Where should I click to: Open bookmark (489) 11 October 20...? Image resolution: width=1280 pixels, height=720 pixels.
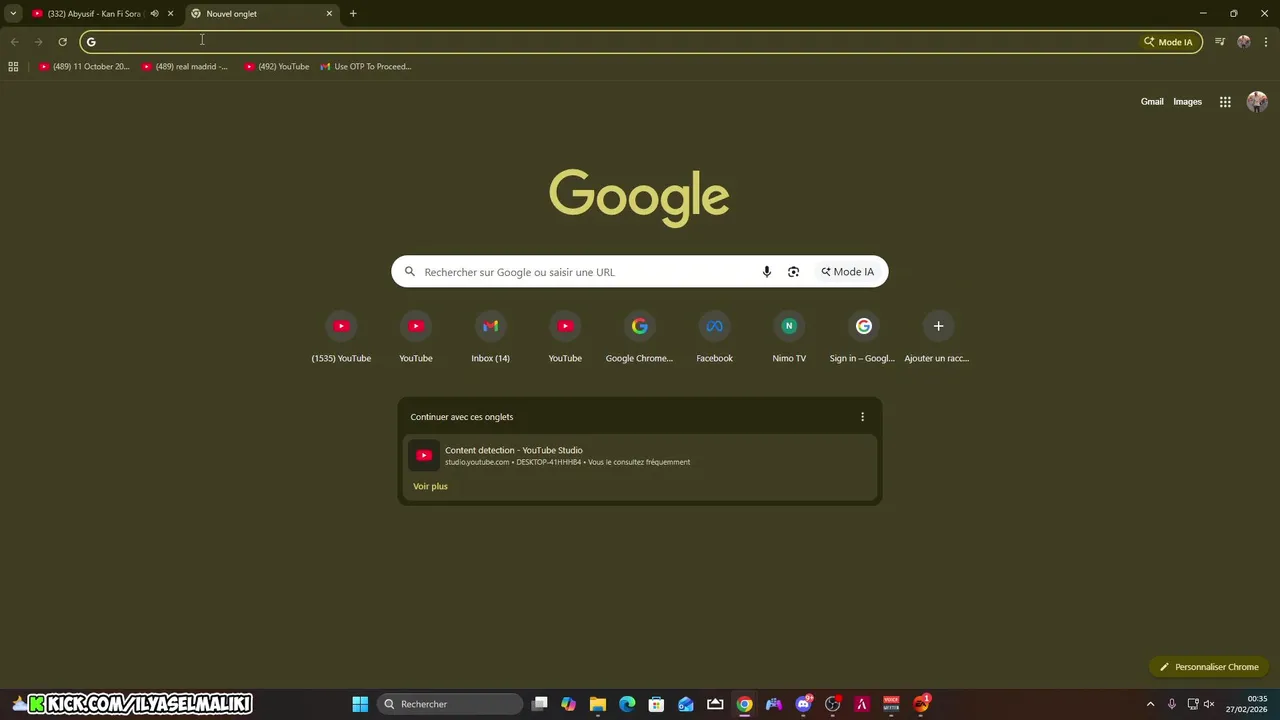pyautogui.click(x=84, y=67)
